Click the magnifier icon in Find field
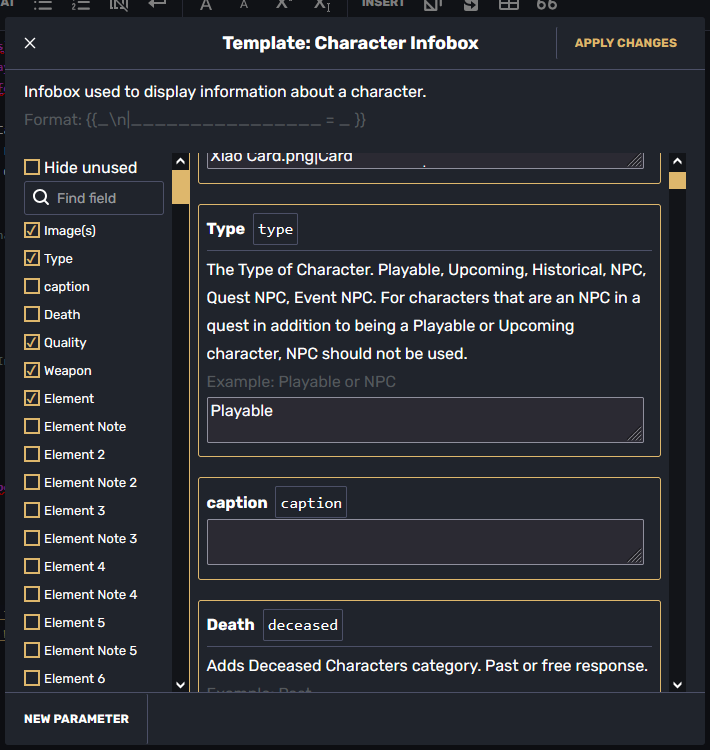 pyautogui.click(x=41, y=198)
